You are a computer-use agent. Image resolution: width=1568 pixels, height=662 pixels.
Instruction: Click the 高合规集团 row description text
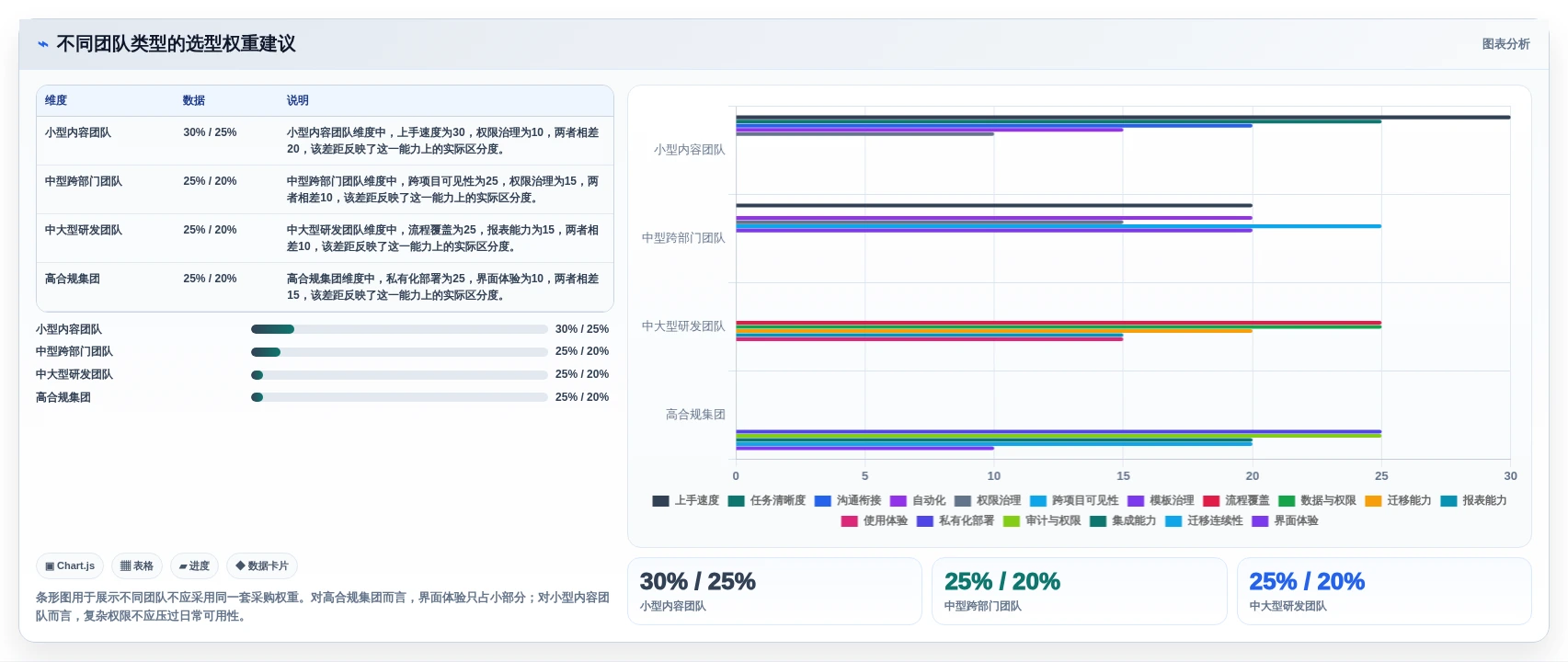[442, 287]
